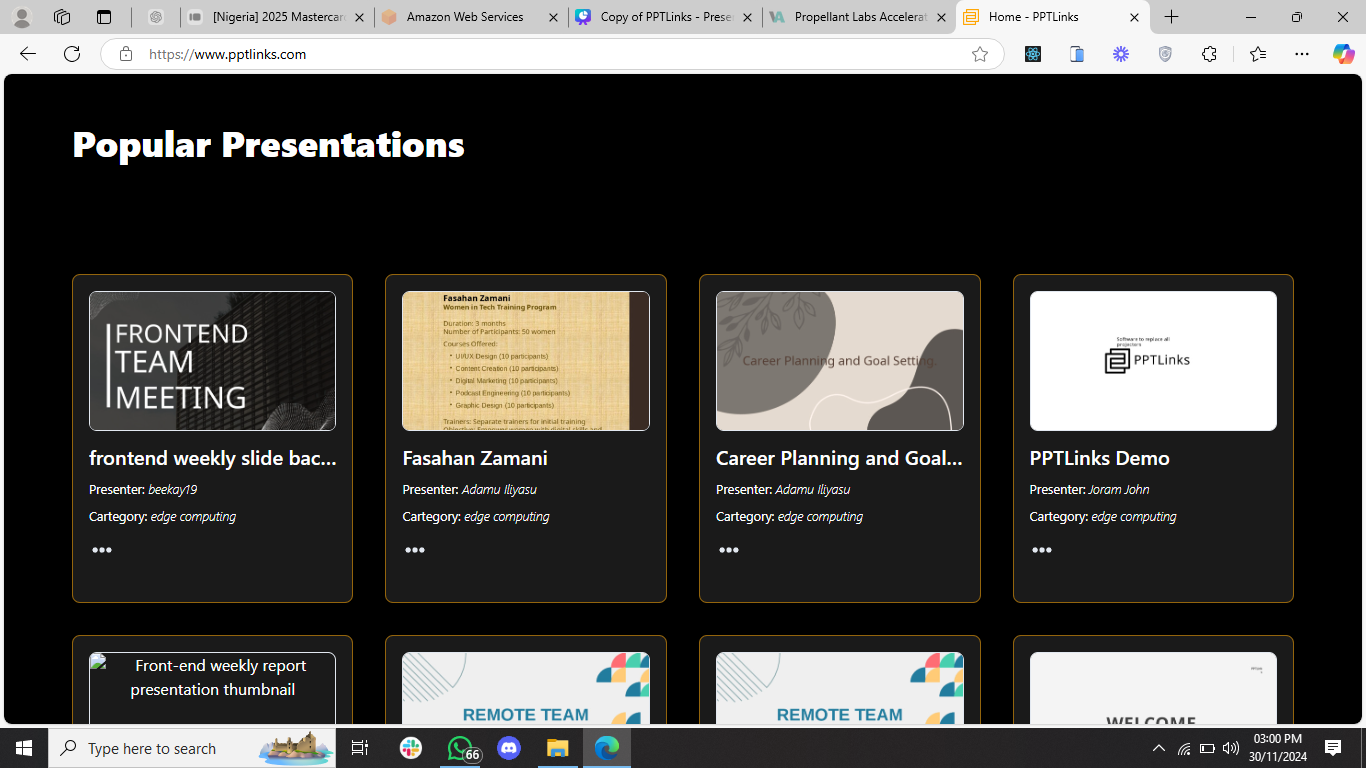The height and width of the screenshot is (768, 1366).
Task: Open Slack from the taskbar
Action: click(x=411, y=748)
